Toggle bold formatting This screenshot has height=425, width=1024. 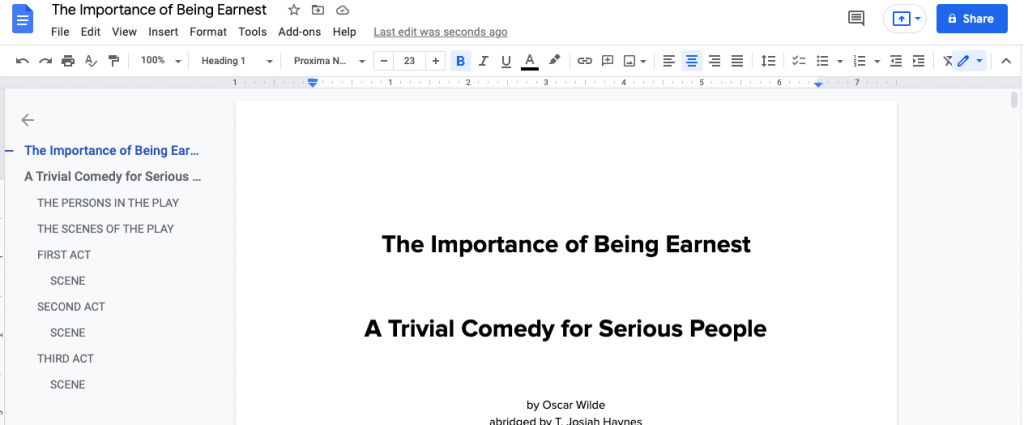pos(460,61)
